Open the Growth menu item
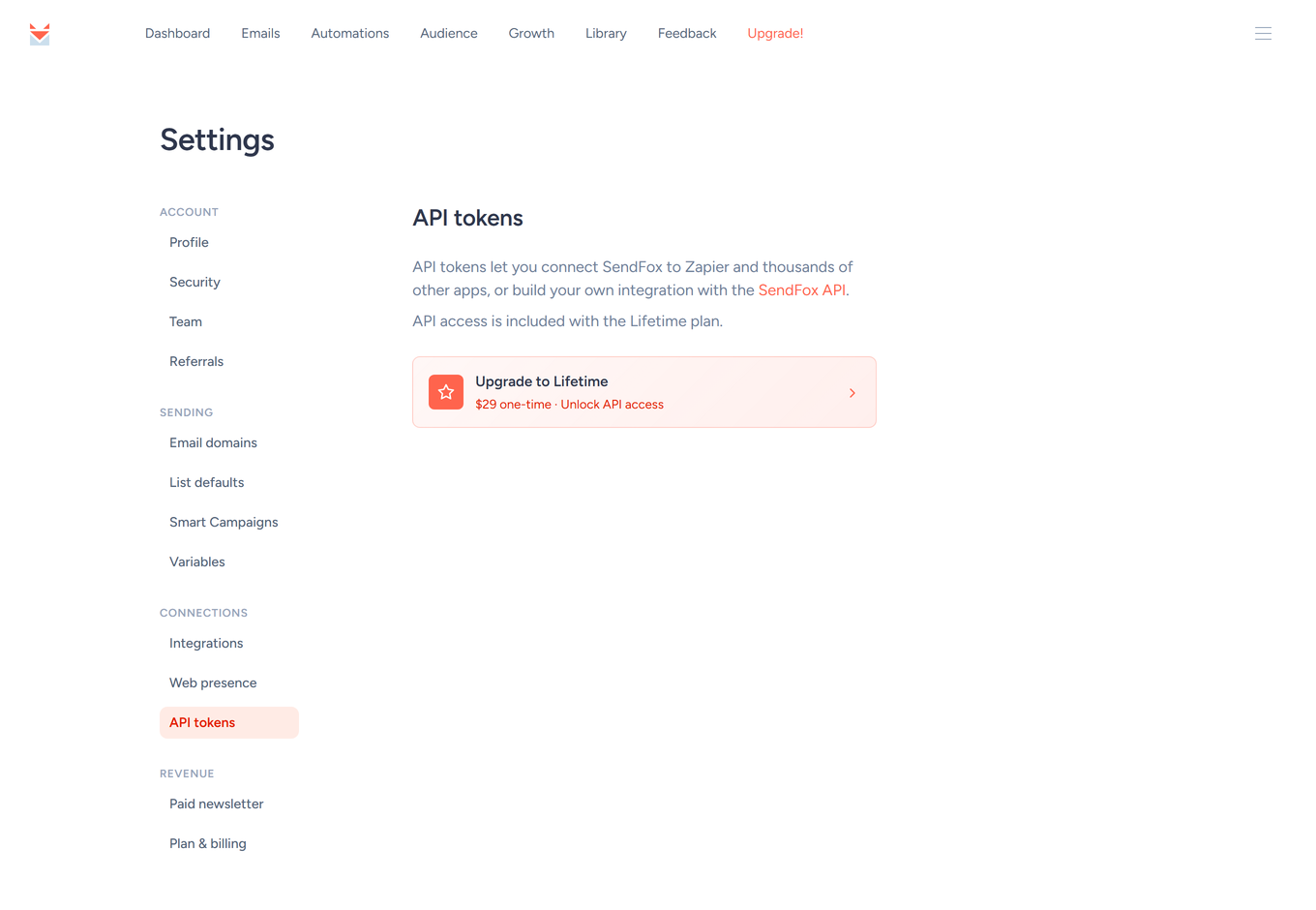Screen dimensions: 1316x910 coord(531,33)
